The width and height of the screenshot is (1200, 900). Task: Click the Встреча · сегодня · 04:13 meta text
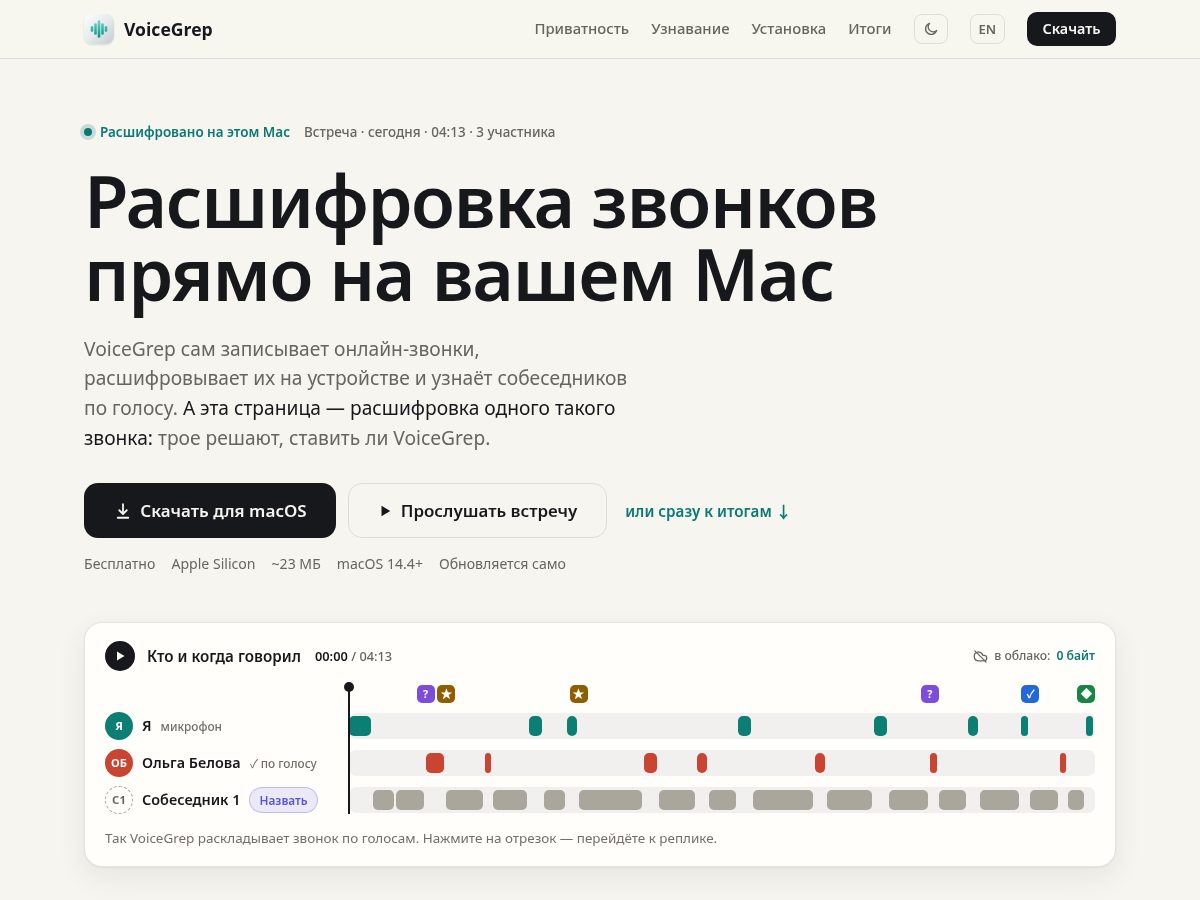[430, 132]
